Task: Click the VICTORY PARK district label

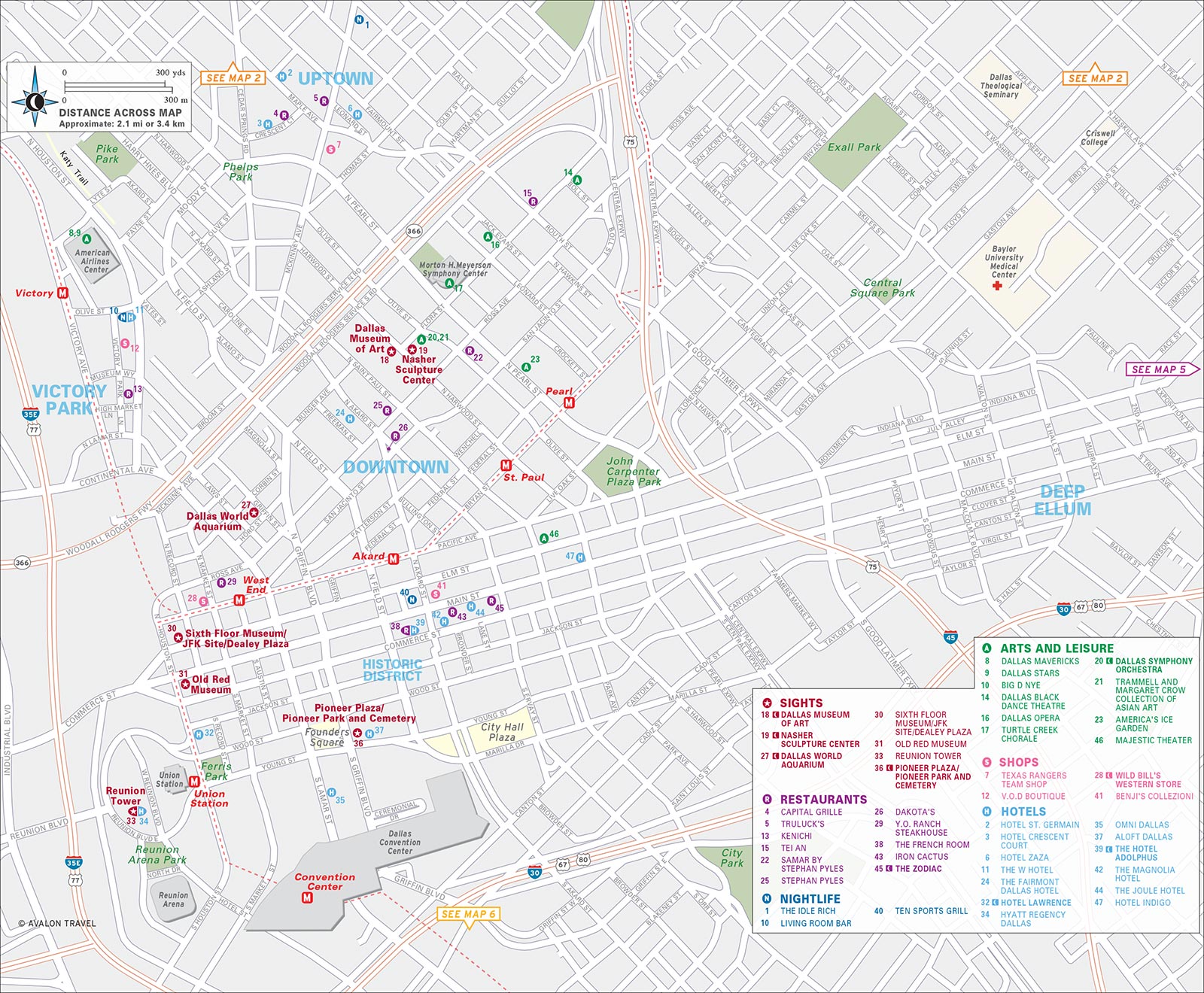Action: [x=69, y=399]
